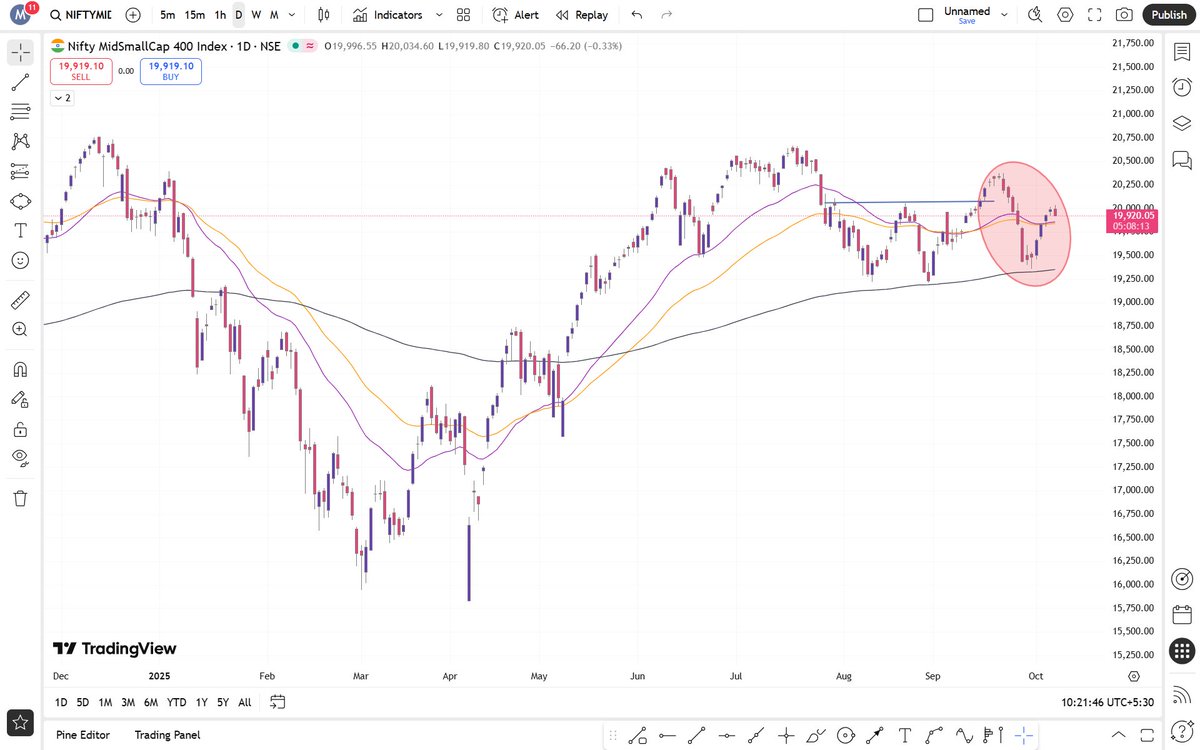Select the YTD date range
The height and width of the screenshot is (750, 1200).
tap(177, 703)
